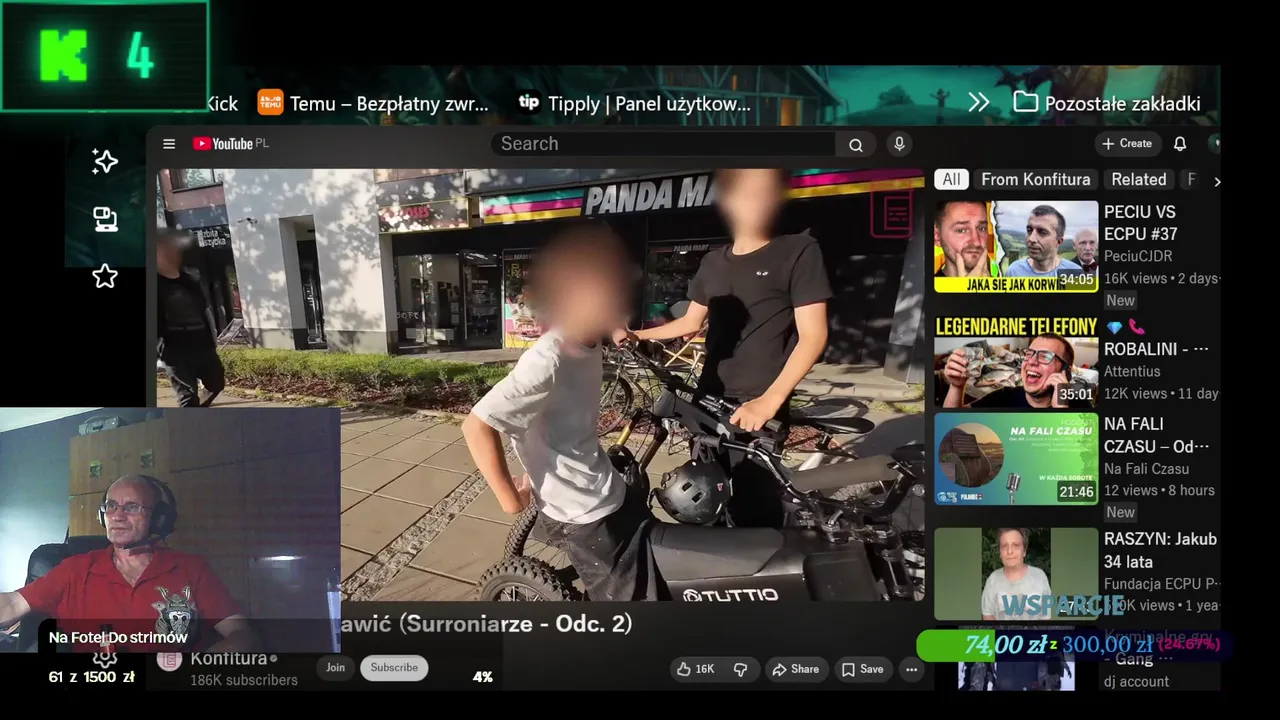Open Pozostałe zakładki folder
The width and height of the screenshot is (1280, 720).
coord(1107,103)
